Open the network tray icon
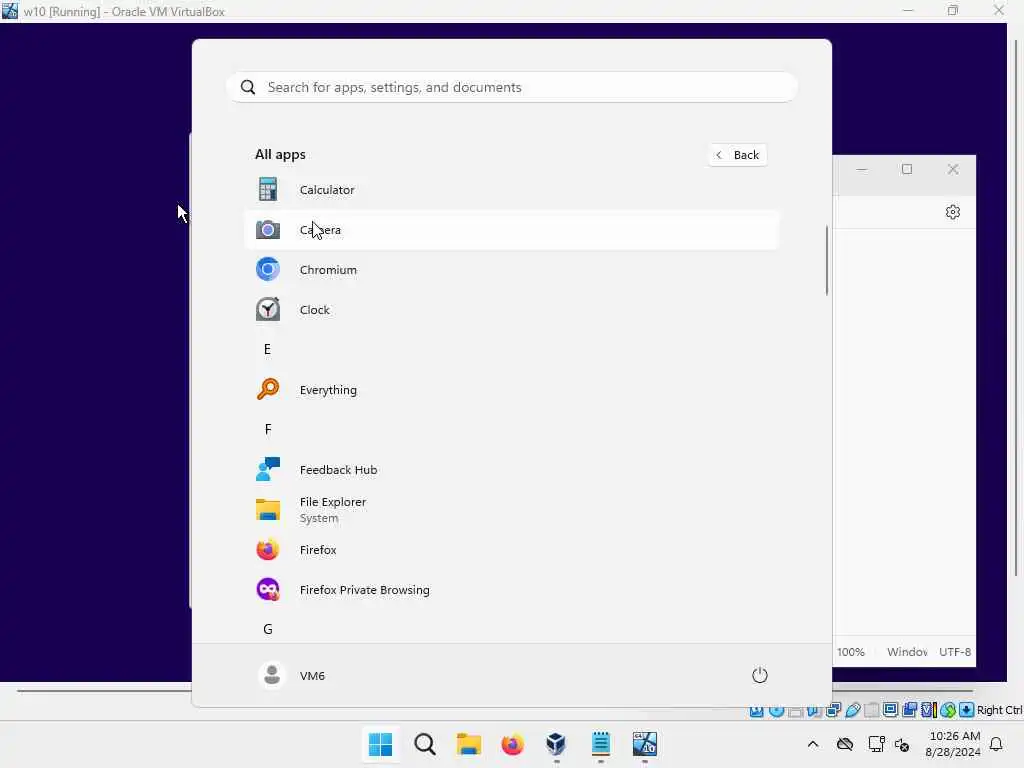This screenshot has height=768, width=1024. point(876,744)
